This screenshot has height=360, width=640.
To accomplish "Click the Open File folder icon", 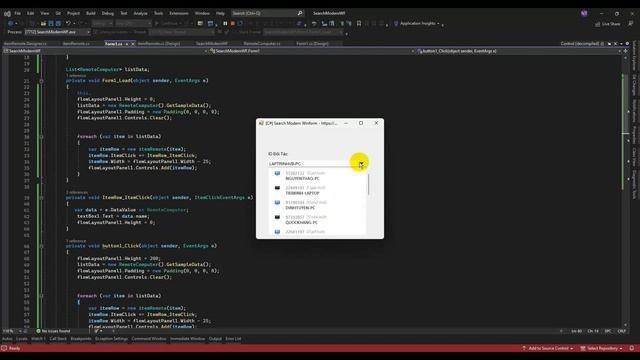I will point(43,24).
